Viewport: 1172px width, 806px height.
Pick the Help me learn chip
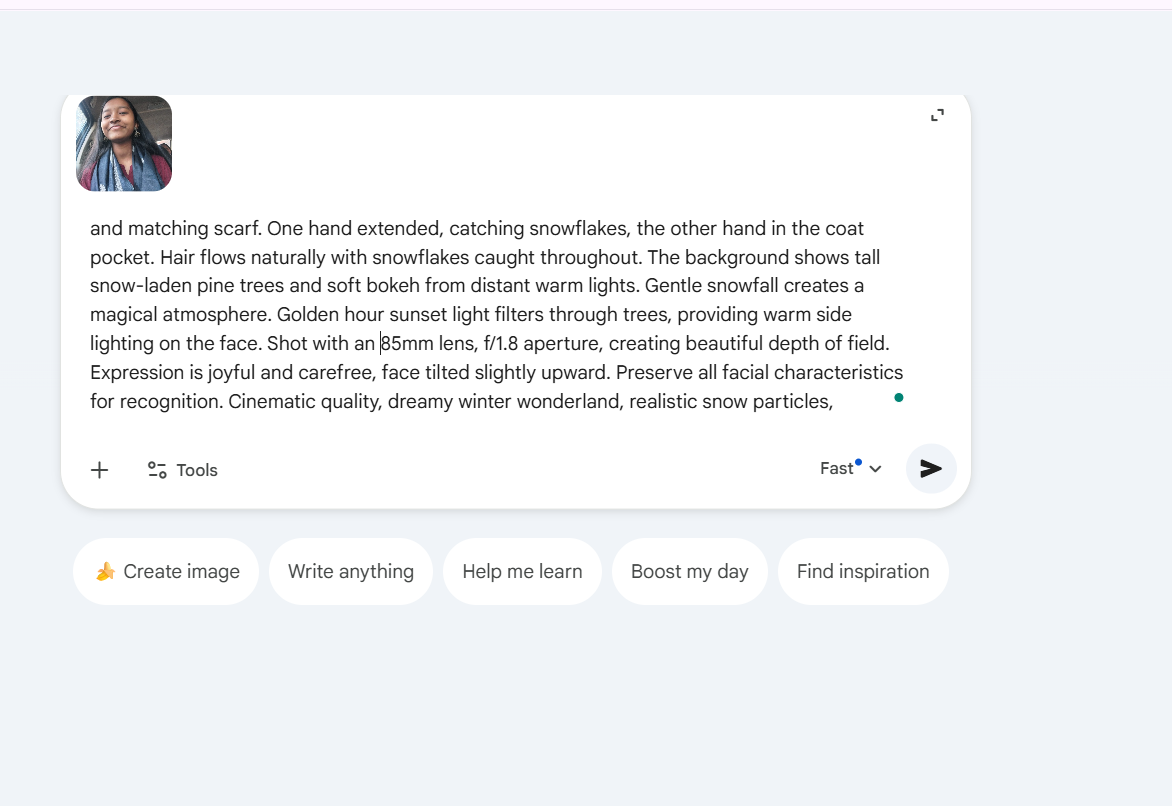[x=522, y=571]
